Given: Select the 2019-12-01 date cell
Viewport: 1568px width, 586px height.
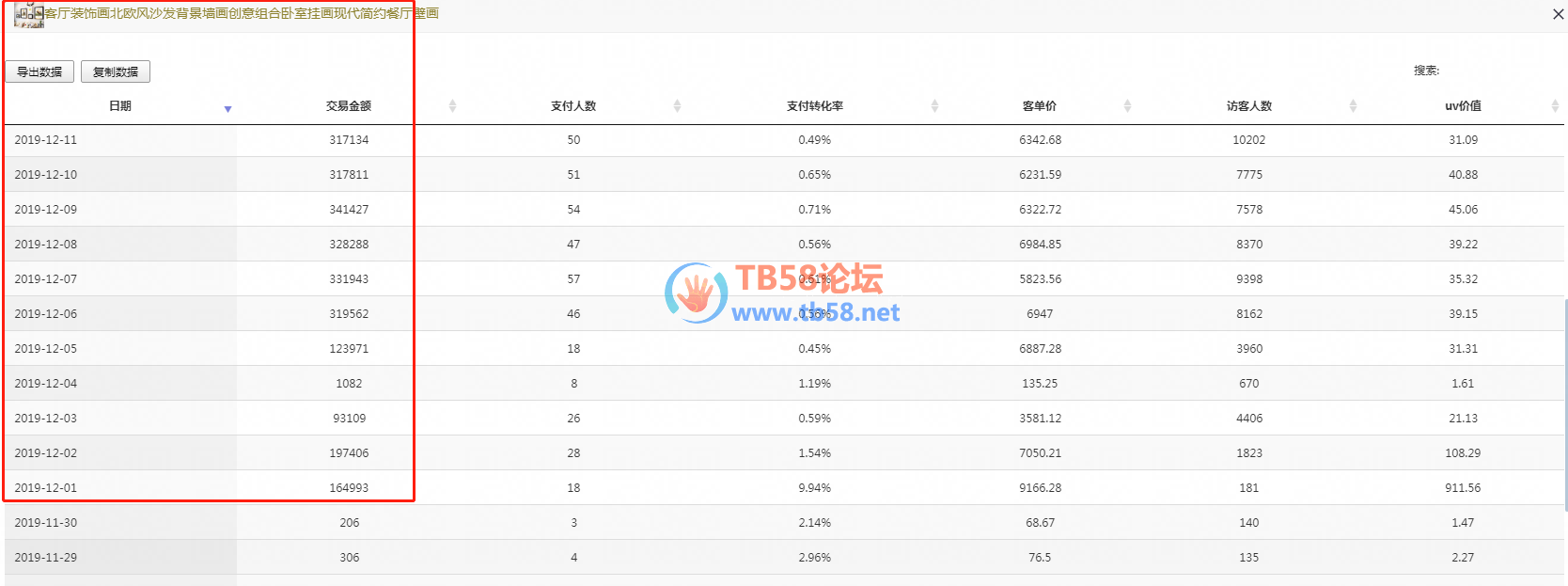Looking at the screenshot, I should 46,488.
